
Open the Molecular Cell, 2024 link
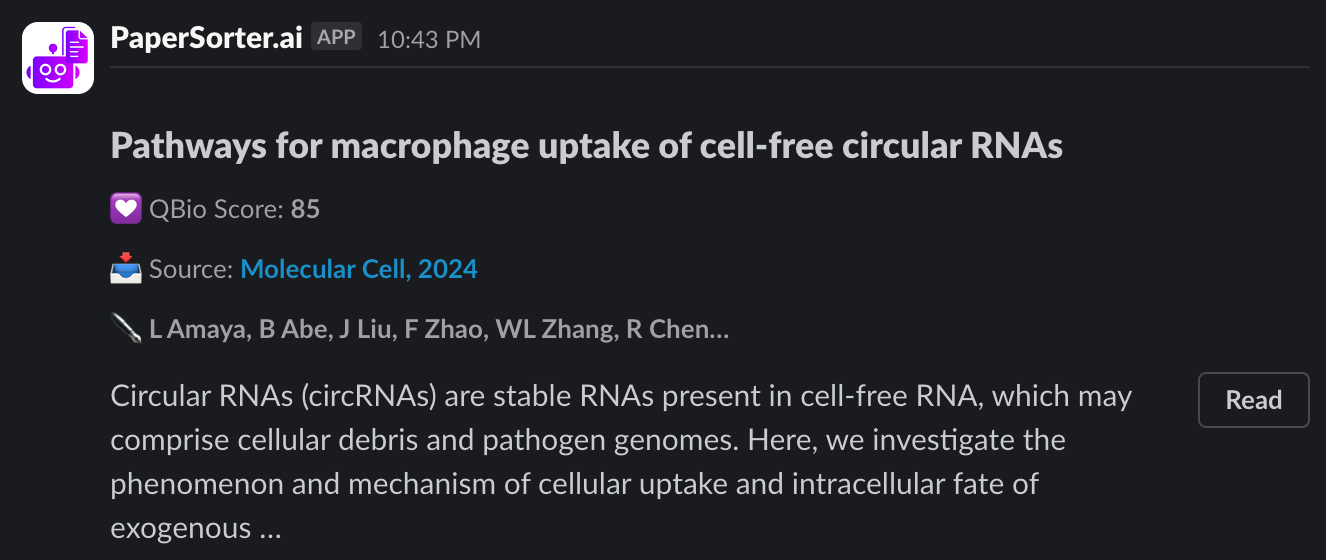(x=359, y=269)
